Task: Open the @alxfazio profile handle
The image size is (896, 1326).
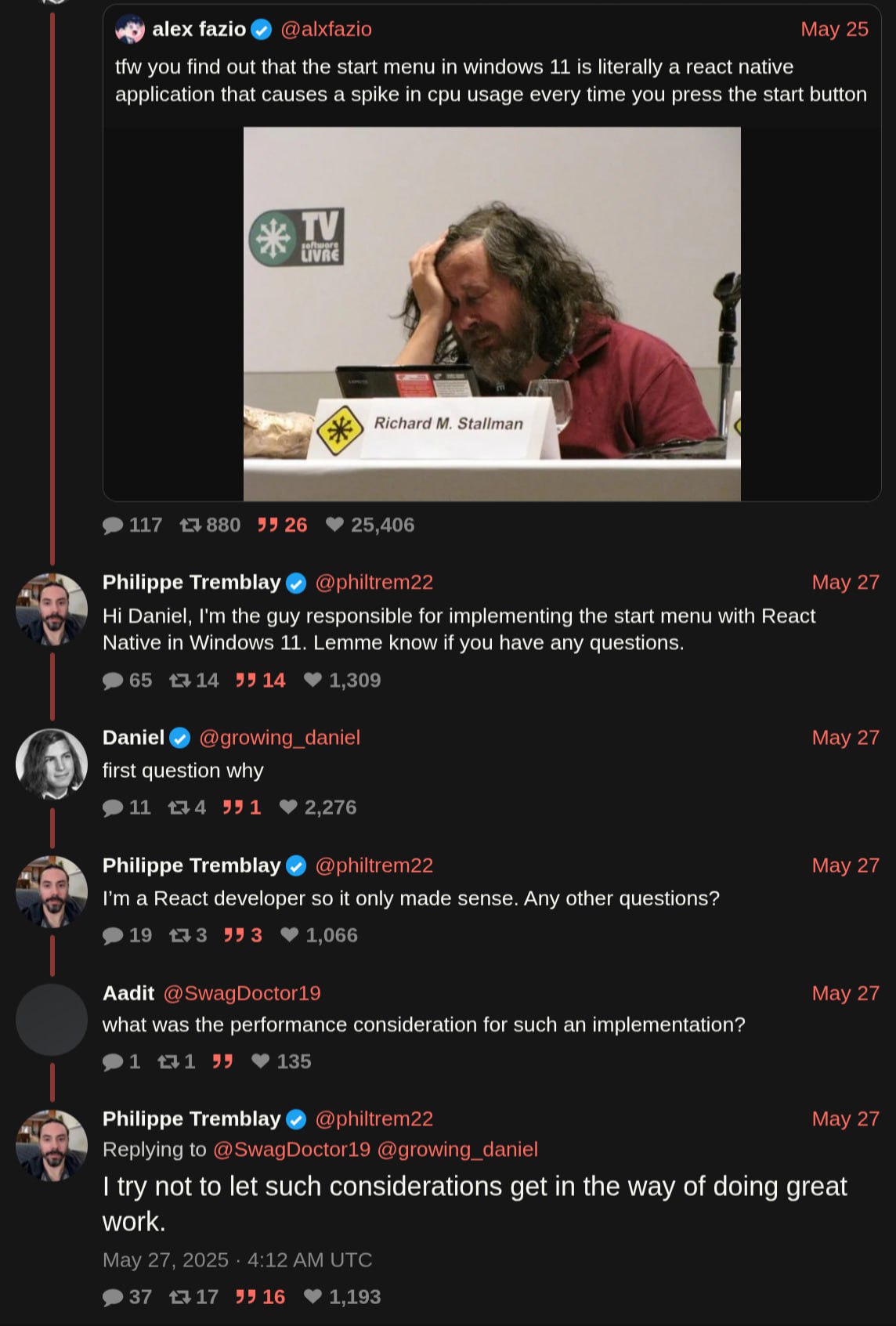Action: pos(326,30)
